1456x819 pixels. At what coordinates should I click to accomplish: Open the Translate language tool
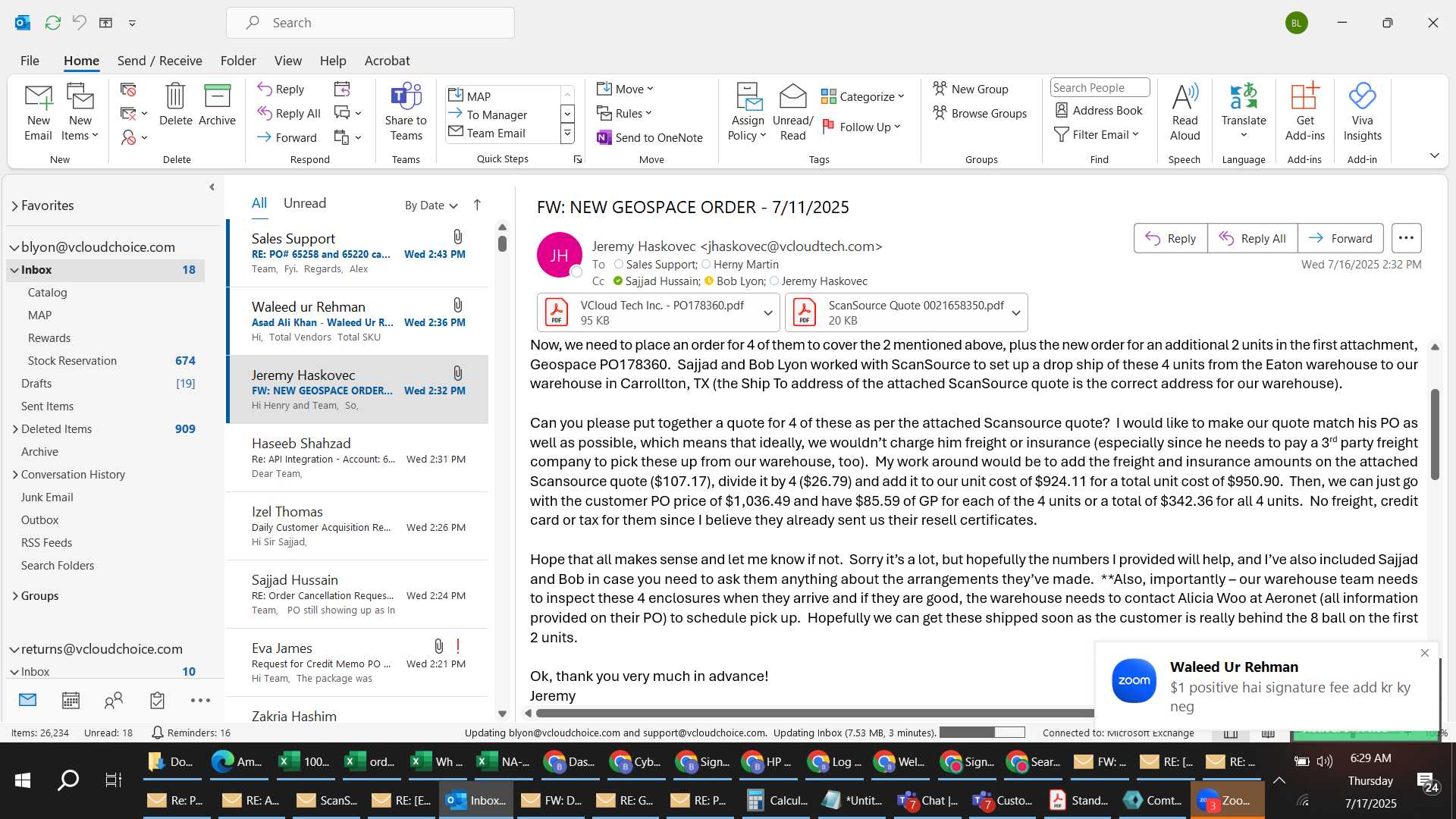(x=1244, y=111)
